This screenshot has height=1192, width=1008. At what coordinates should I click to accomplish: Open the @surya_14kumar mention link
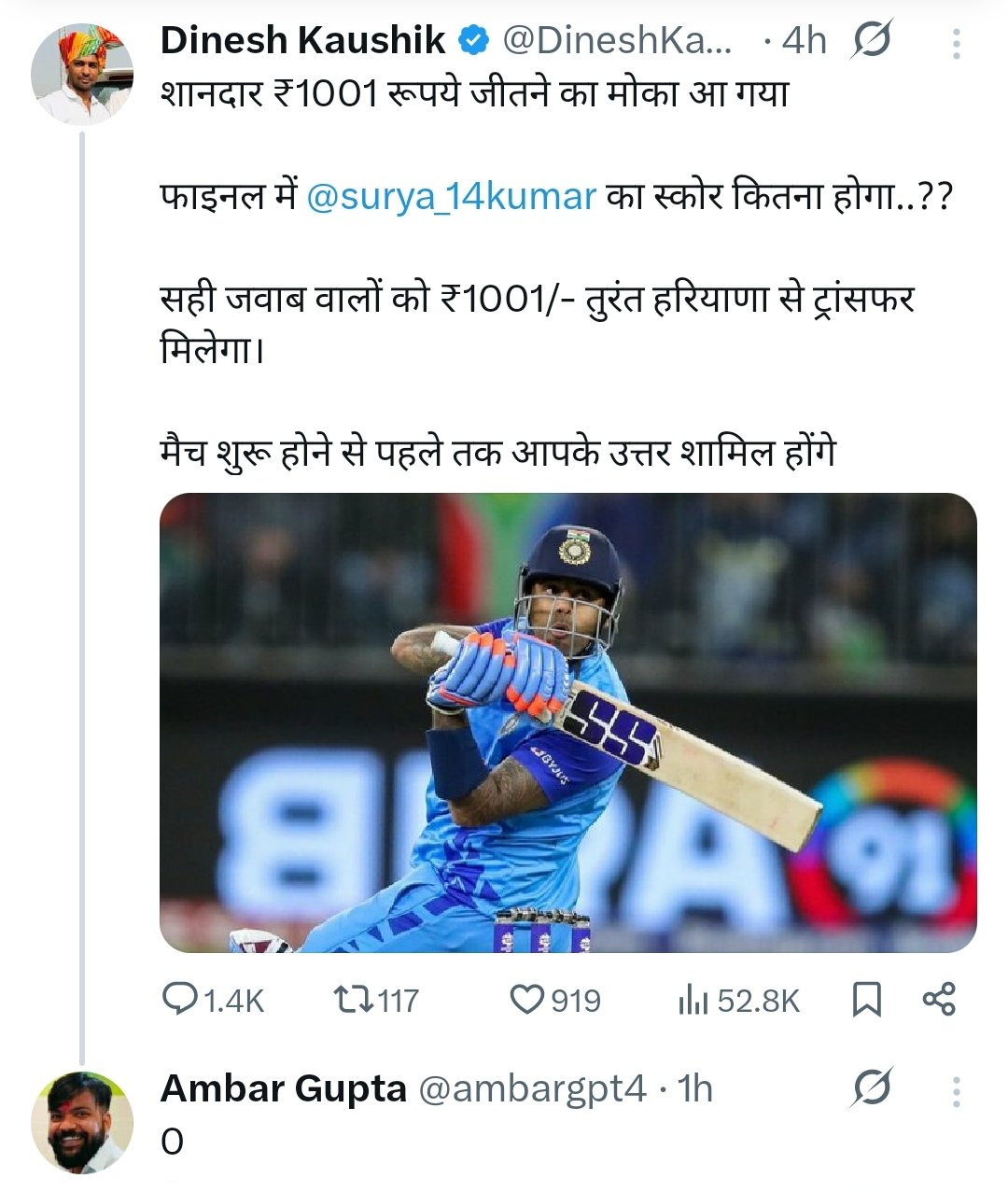tap(451, 197)
